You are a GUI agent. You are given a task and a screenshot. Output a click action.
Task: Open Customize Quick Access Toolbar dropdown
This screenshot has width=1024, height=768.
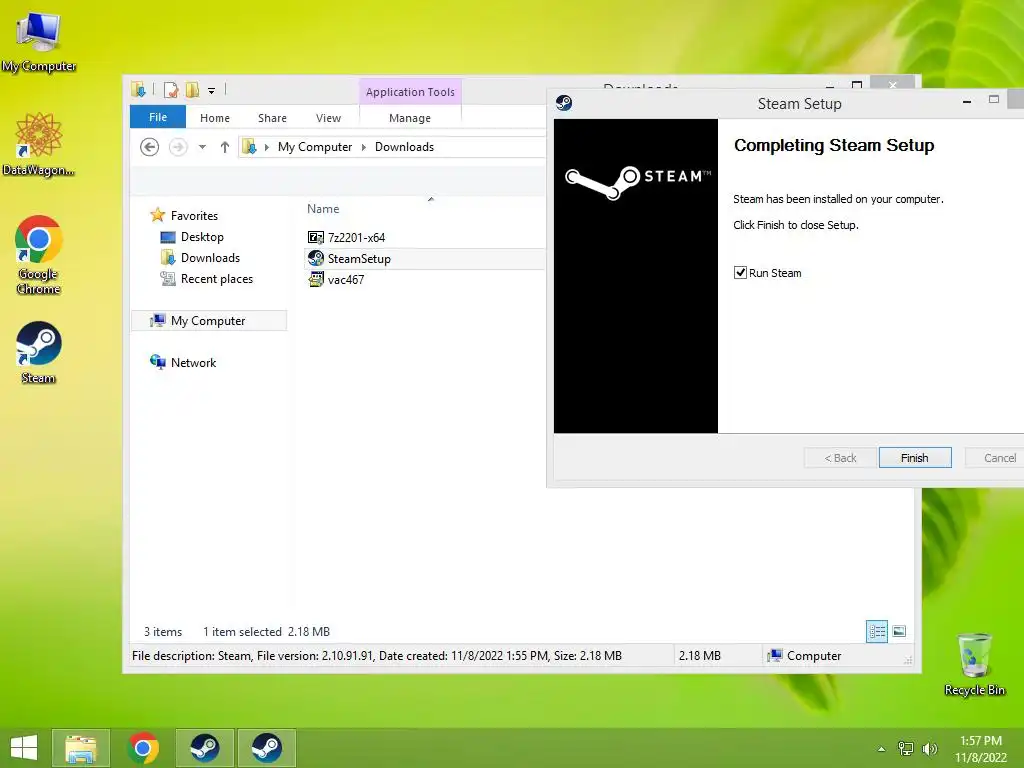[x=211, y=91]
